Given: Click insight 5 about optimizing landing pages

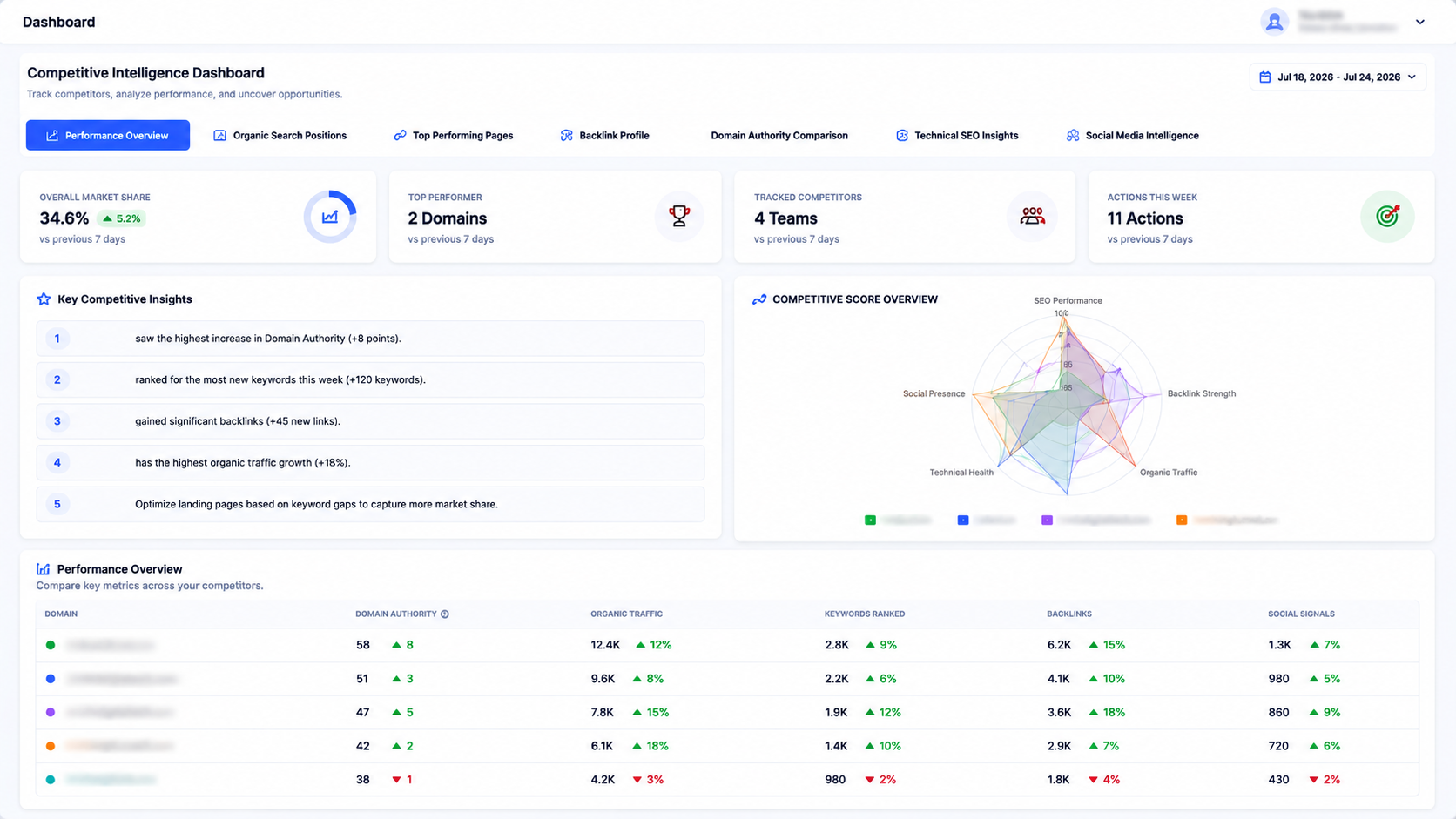Looking at the screenshot, I should tap(370, 504).
